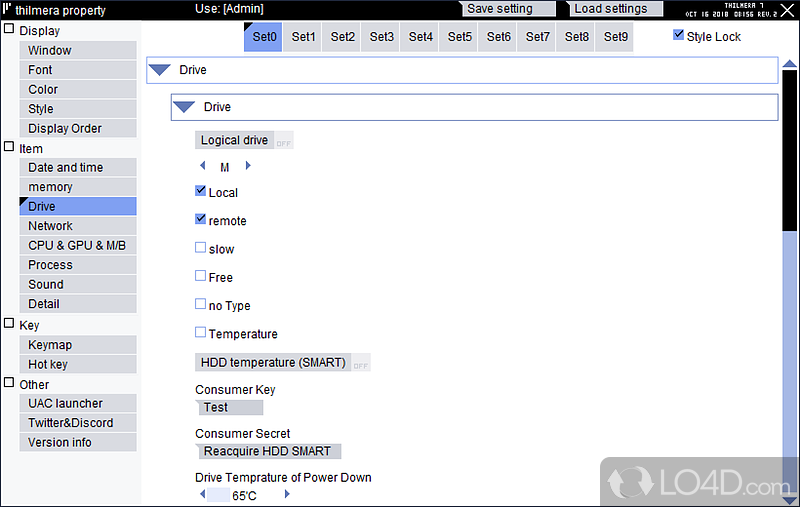This screenshot has width=800, height=507.
Task: Open the memory item page
Action: 78,187
